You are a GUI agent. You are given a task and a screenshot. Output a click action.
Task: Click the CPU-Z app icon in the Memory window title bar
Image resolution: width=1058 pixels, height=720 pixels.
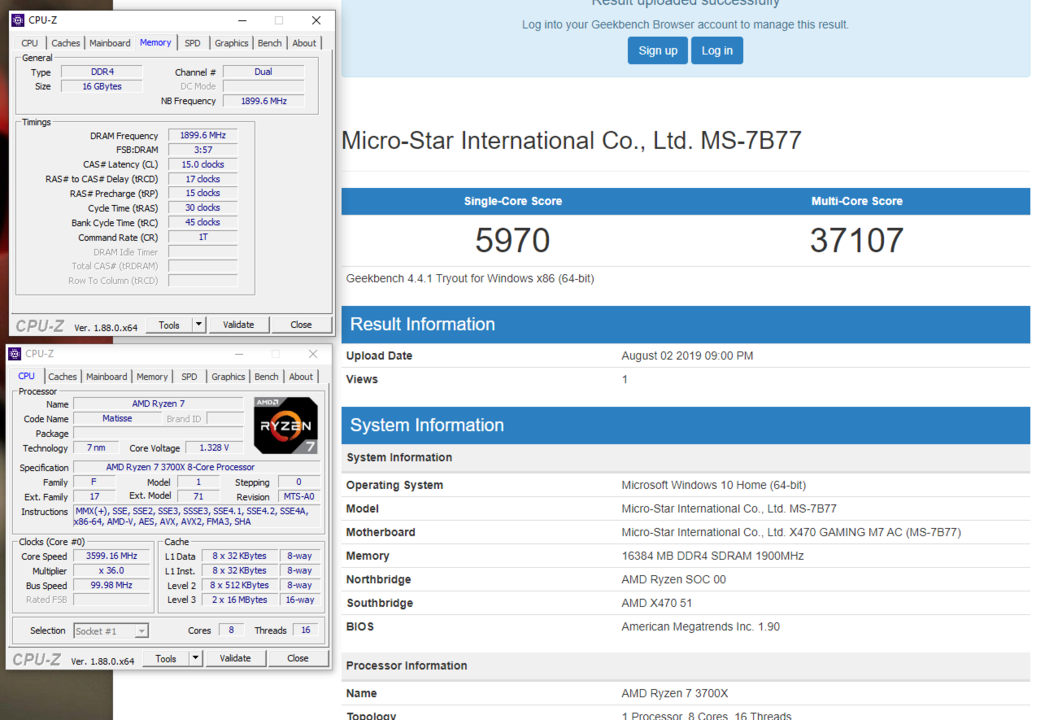point(18,20)
